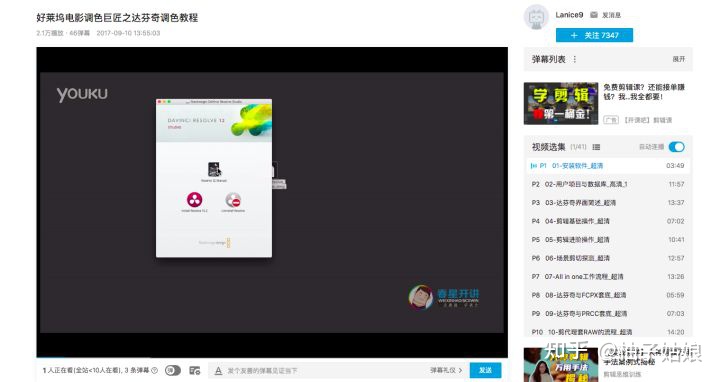720x382 pixels.
Task: Toggle the 弹 danmaku display switch
Action: coord(173,371)
